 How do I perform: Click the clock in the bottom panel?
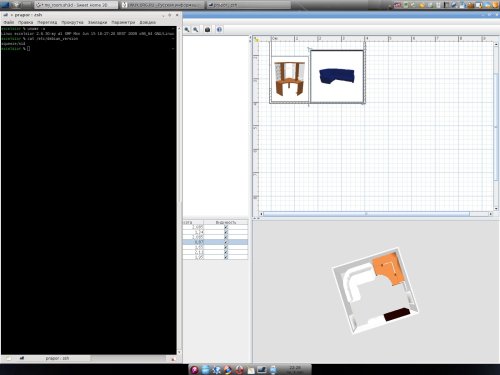tap(295, 369)
